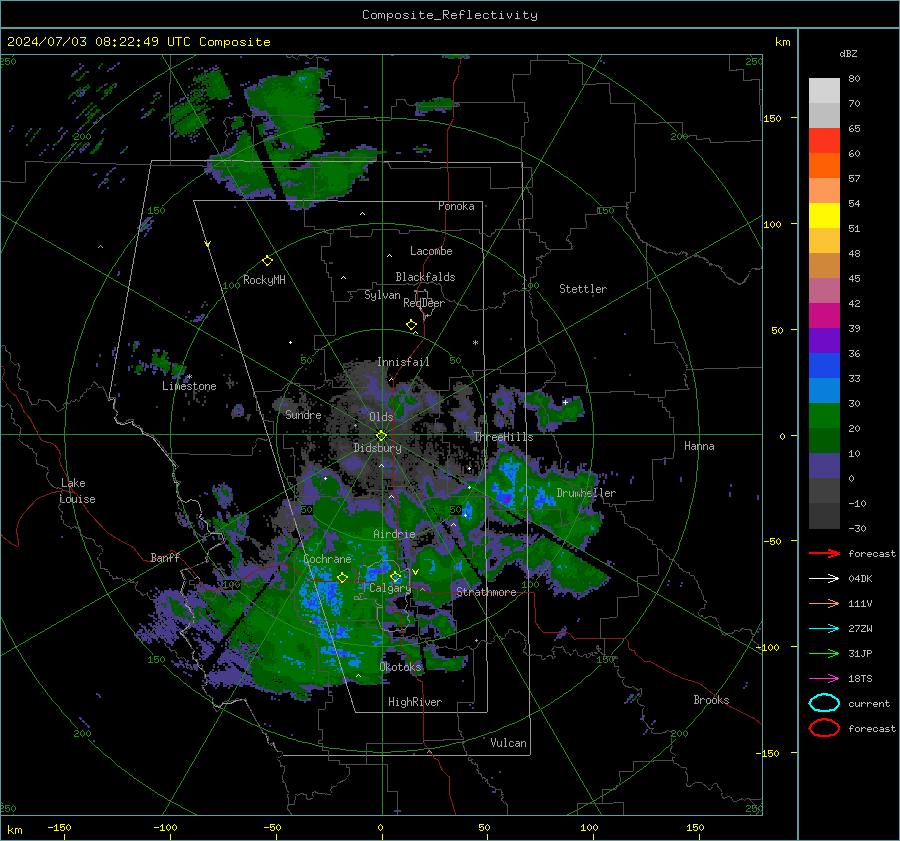Click the Brooks city label
This screenshot has width=900, height=841.
pos(711,700)
